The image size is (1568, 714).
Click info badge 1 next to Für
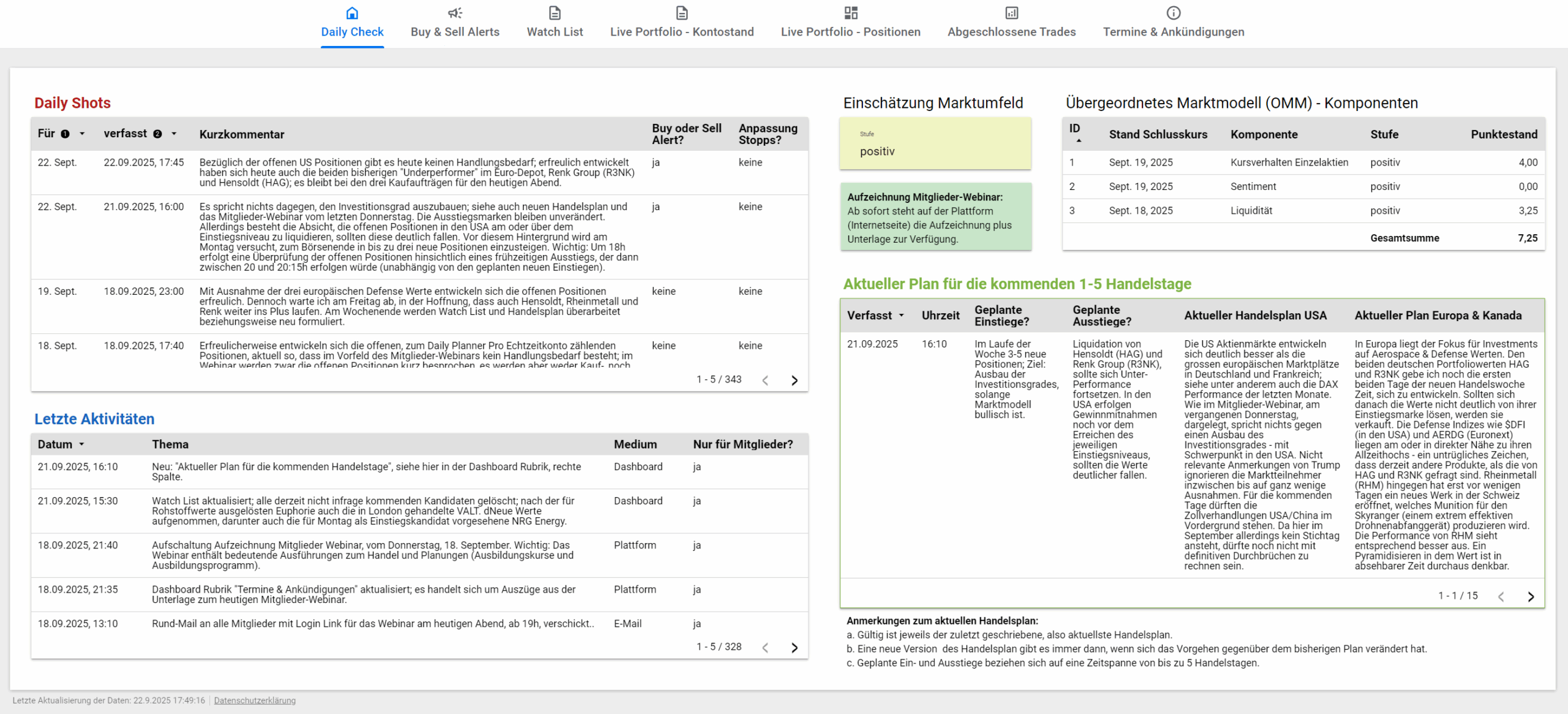tap(65, 134)
